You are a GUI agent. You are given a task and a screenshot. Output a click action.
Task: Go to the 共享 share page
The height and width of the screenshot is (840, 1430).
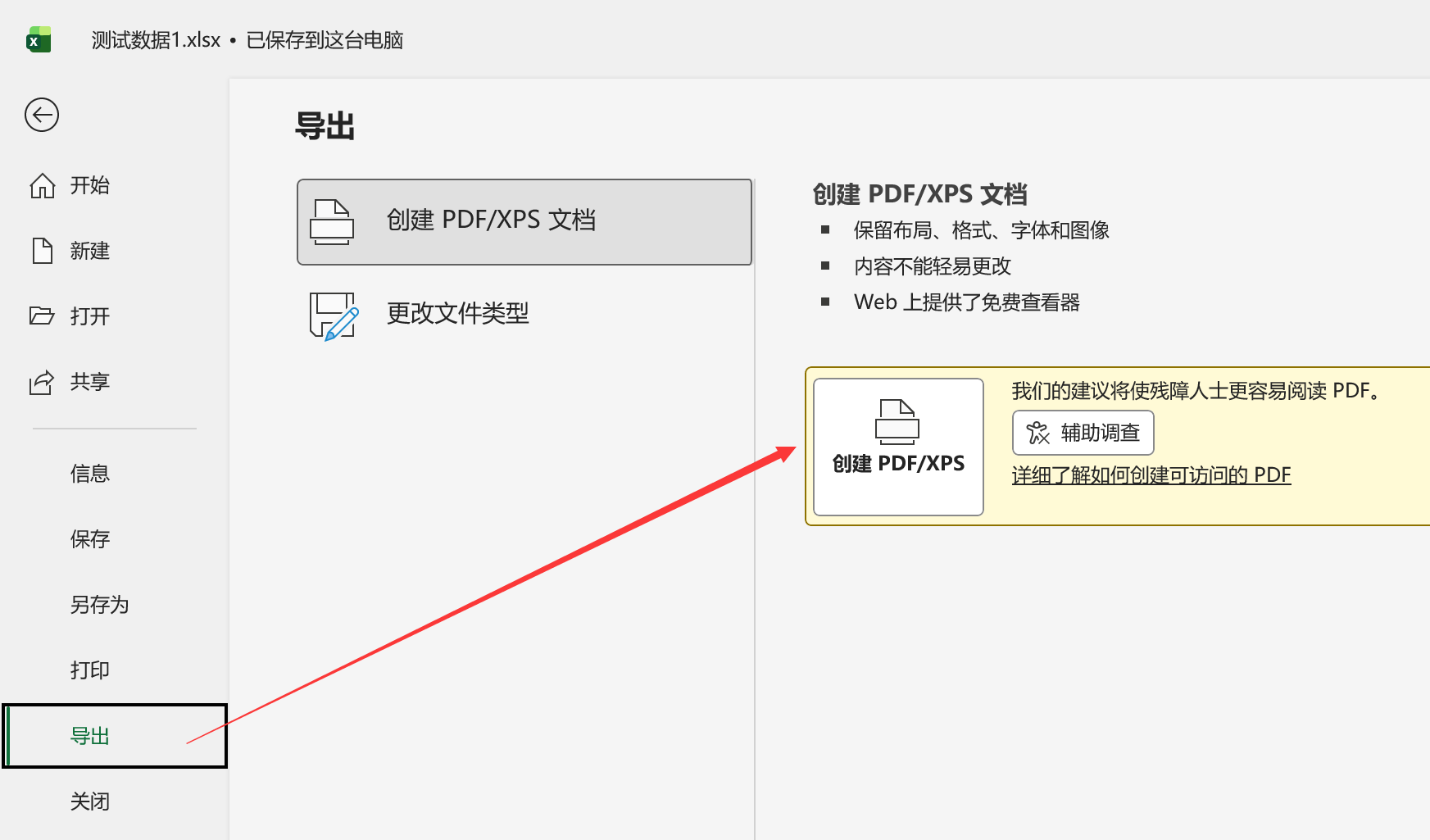89,382
